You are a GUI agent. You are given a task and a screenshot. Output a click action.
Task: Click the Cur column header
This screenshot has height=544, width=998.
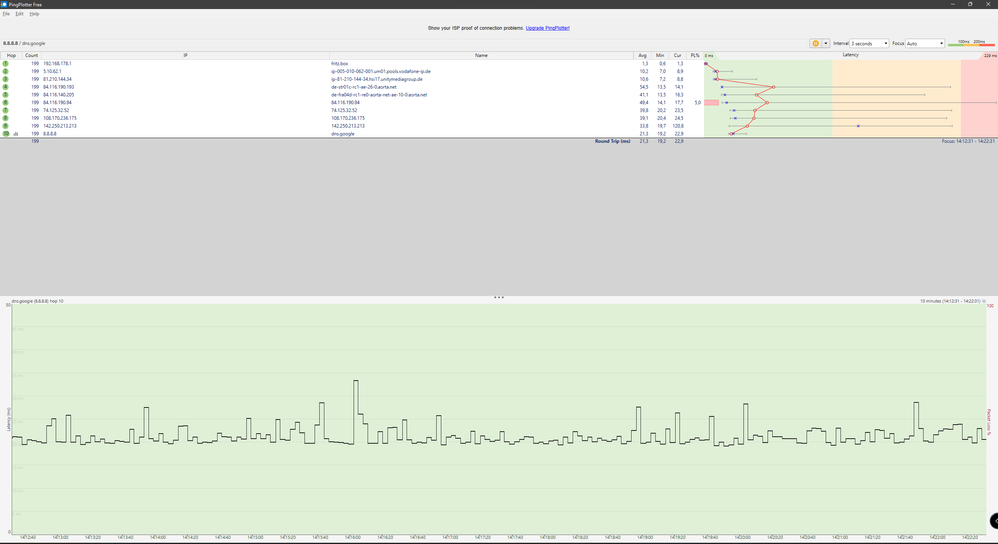677,55
